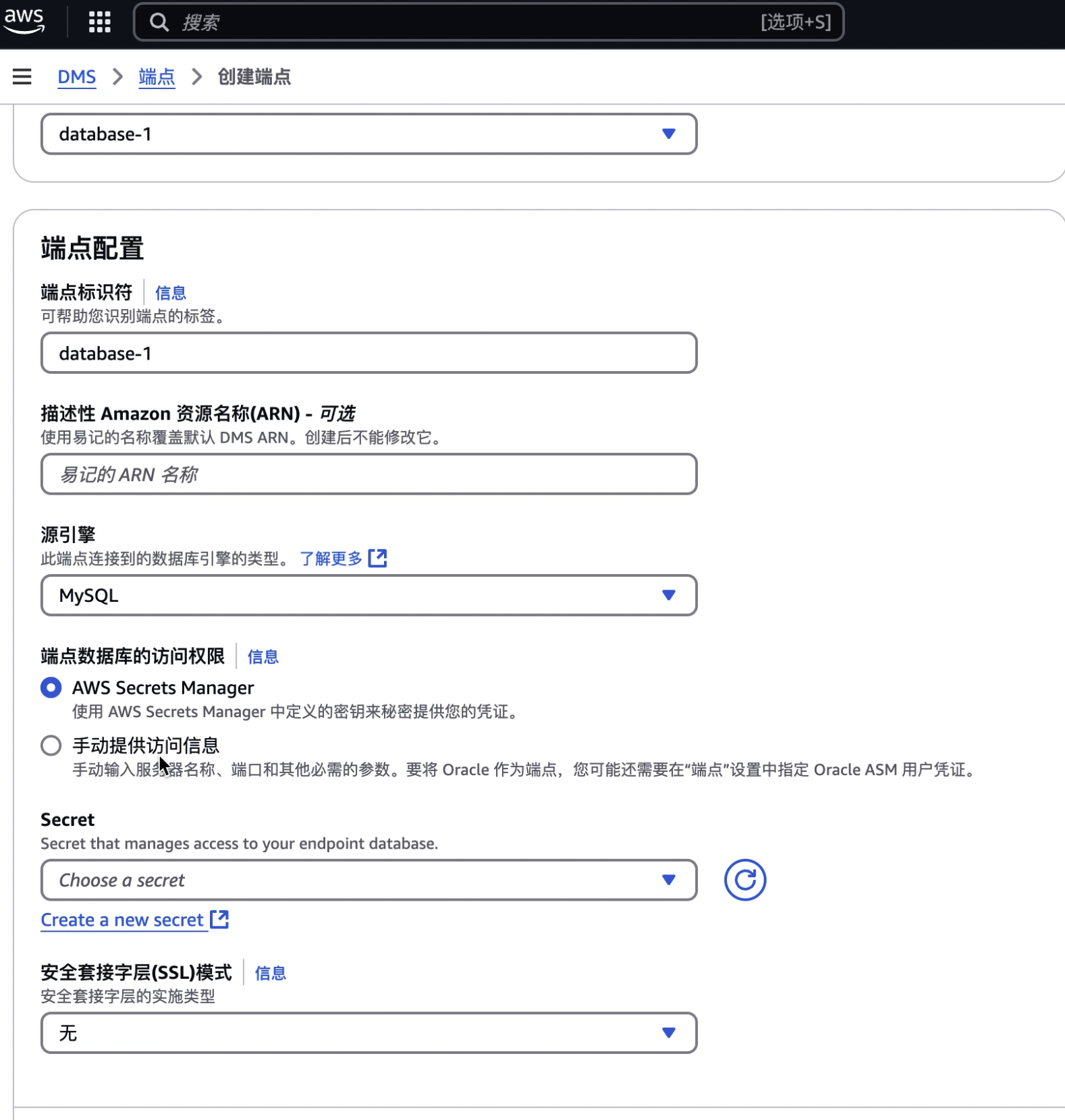Open the Choose a secret dropdown
The width and height of the screenshot is (1065, 1120).
coord(368,880)
